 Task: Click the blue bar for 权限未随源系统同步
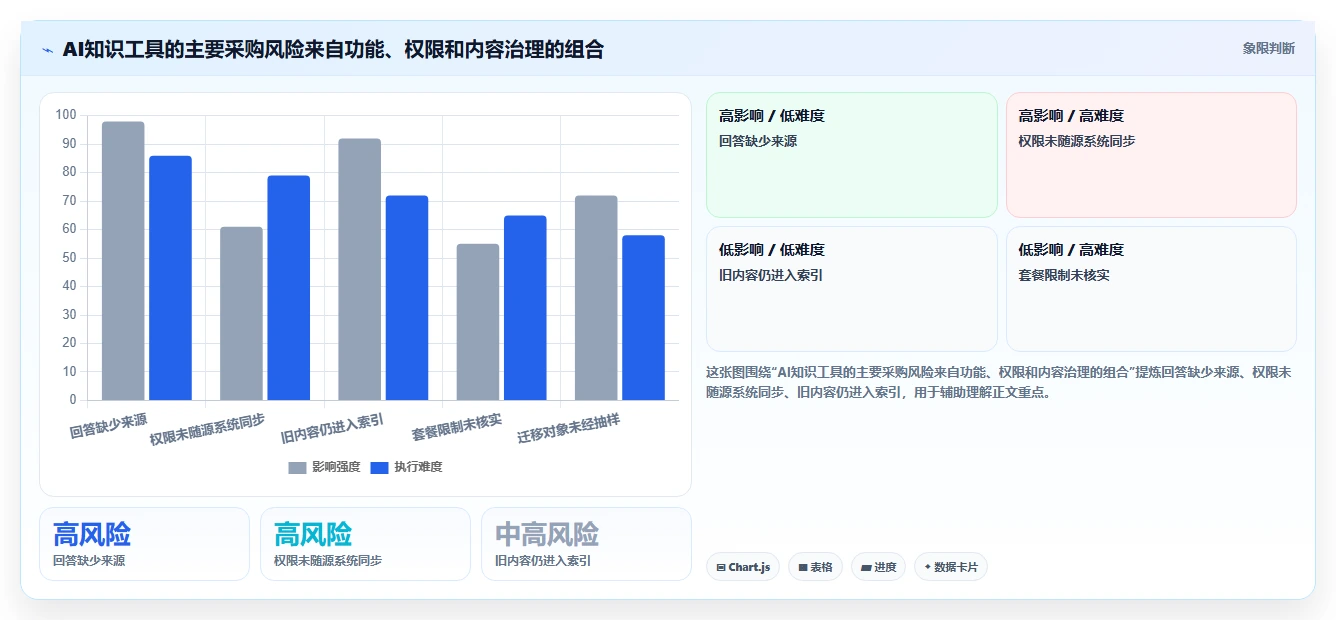click(288, 288)
